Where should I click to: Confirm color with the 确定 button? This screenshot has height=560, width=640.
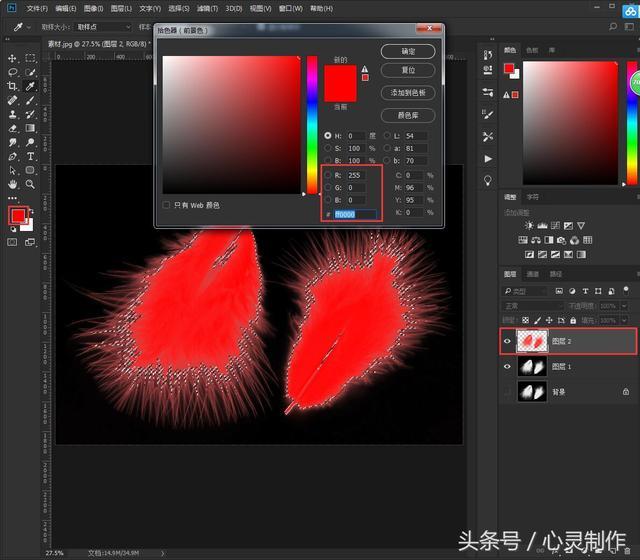point(408,51)
